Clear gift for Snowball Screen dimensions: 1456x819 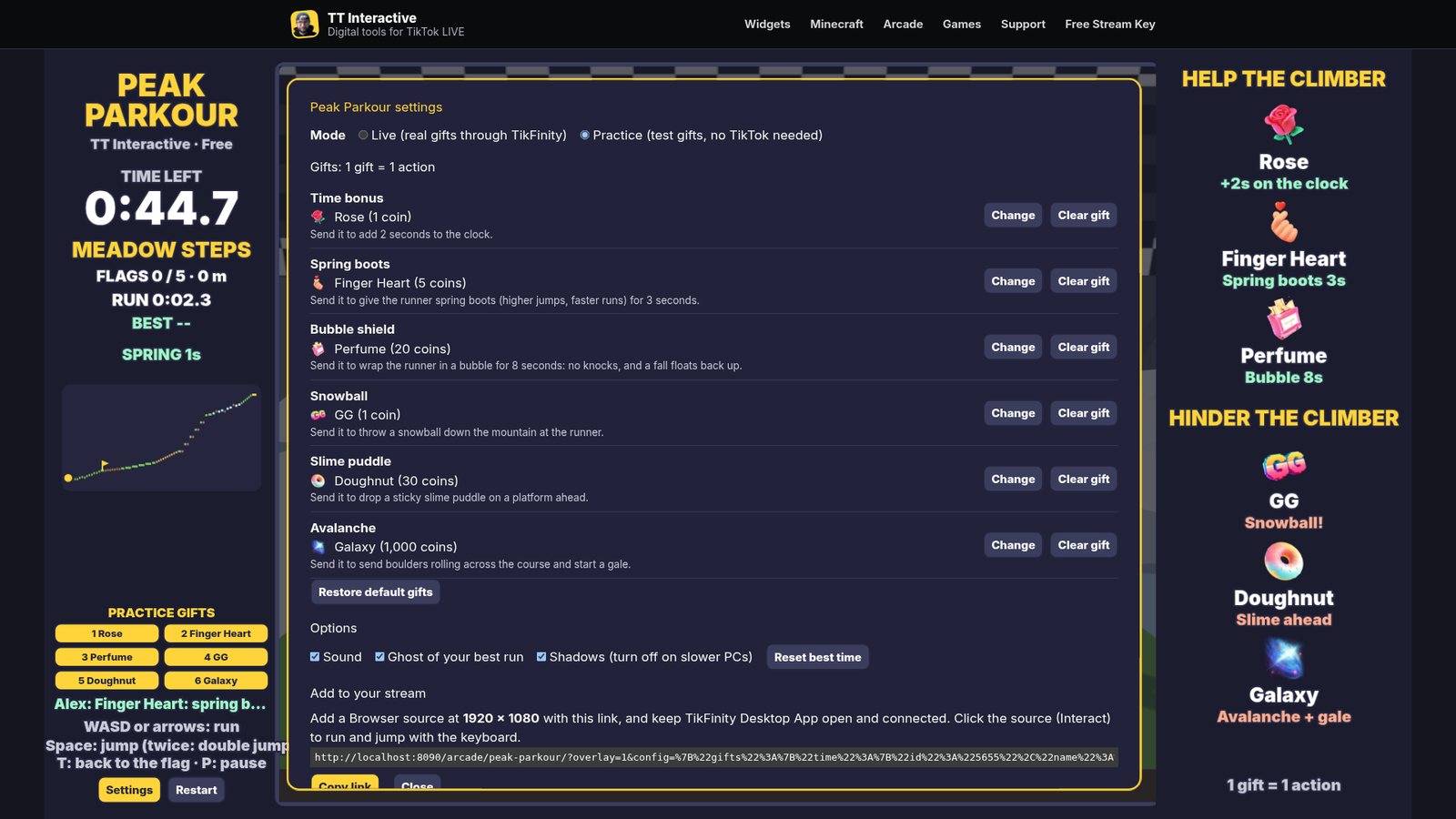click(1083, 413)
